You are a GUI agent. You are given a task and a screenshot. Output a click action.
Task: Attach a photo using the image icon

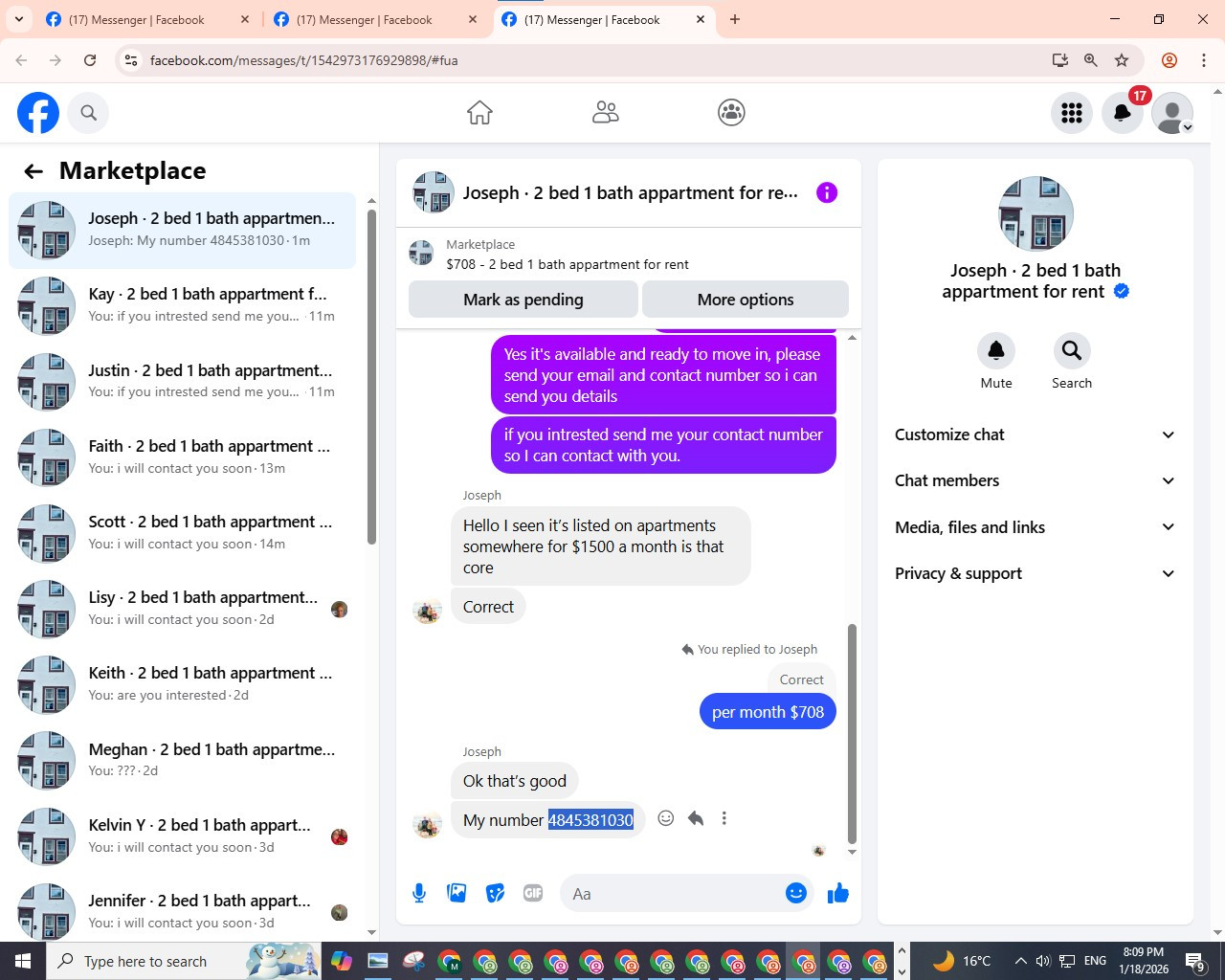point(457,894)
